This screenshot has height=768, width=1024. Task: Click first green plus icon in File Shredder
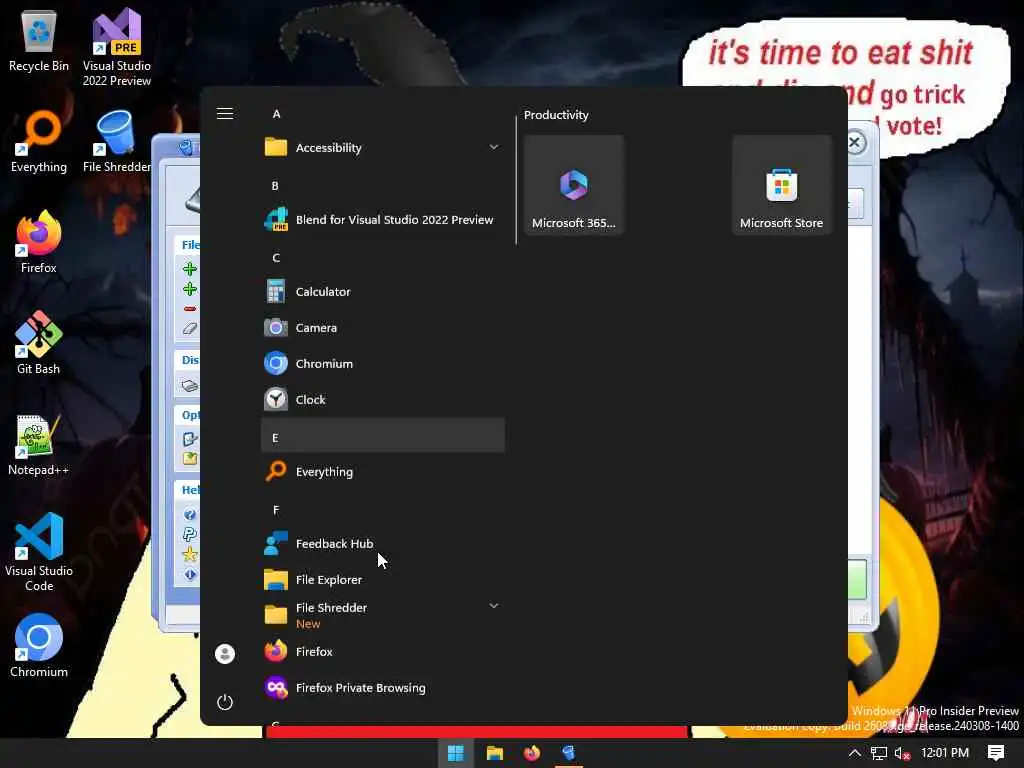189,268
